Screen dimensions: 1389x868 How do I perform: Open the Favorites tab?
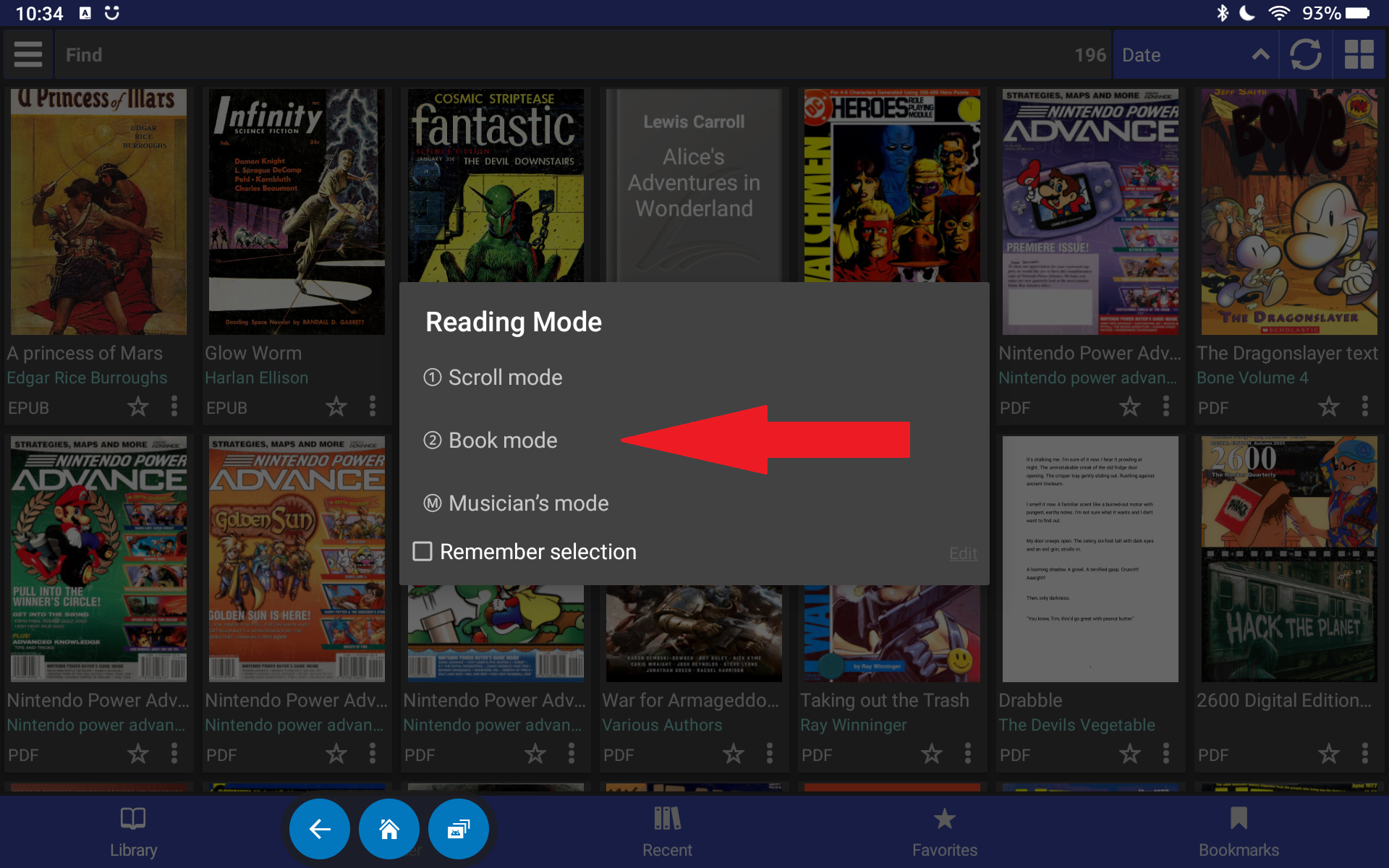pos(944,832)
